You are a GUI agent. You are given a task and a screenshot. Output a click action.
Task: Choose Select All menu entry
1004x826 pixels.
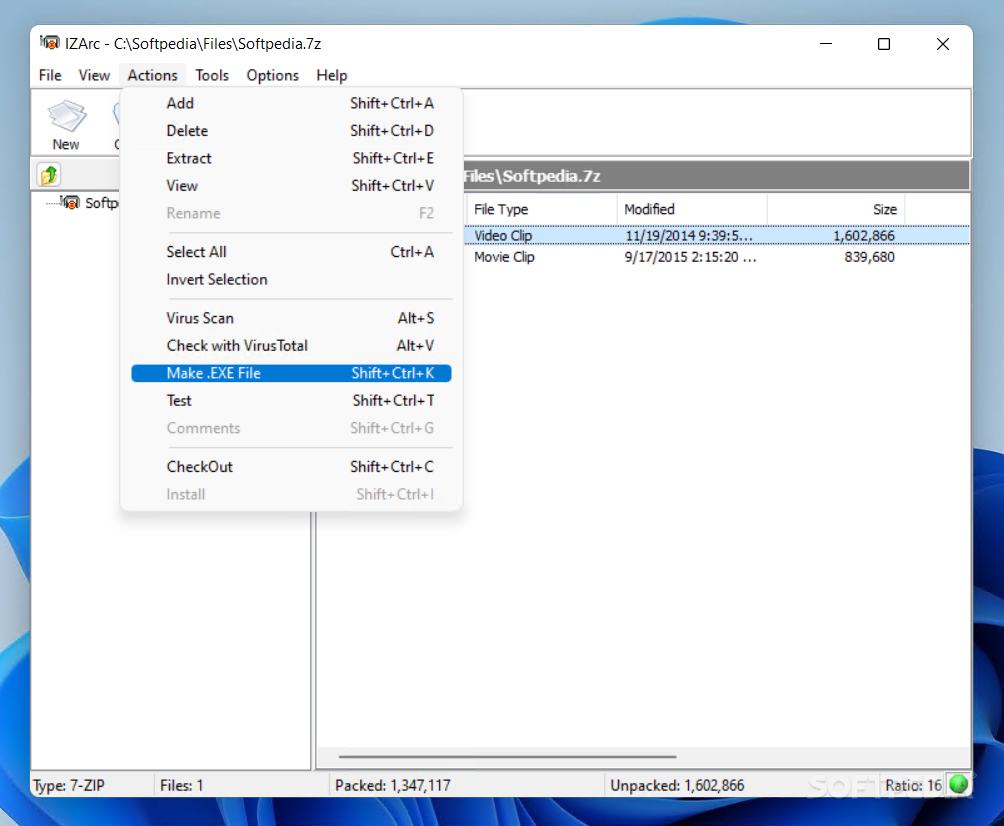(291, 252)
